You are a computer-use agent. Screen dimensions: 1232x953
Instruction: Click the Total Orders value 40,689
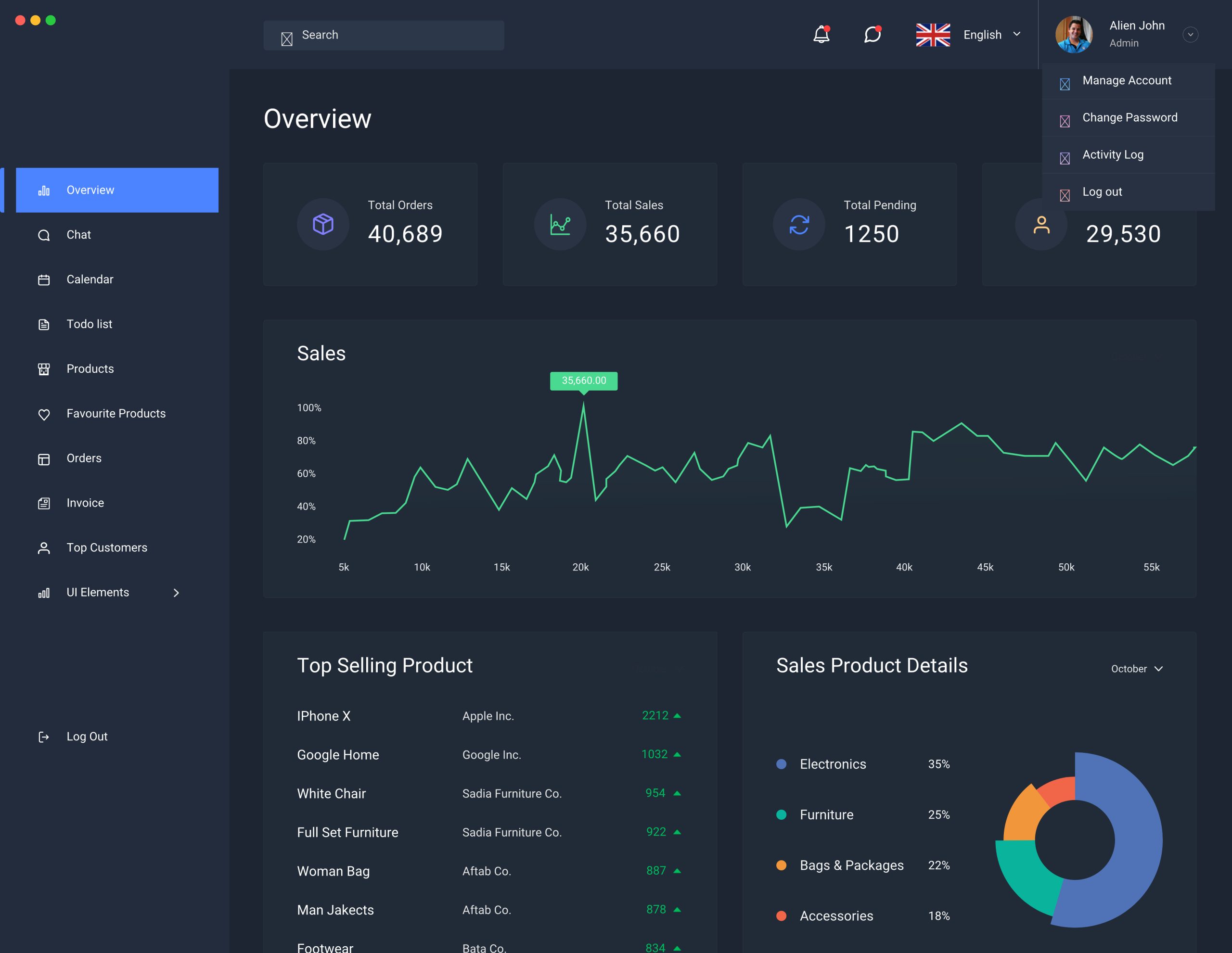(x=405, y=234)
